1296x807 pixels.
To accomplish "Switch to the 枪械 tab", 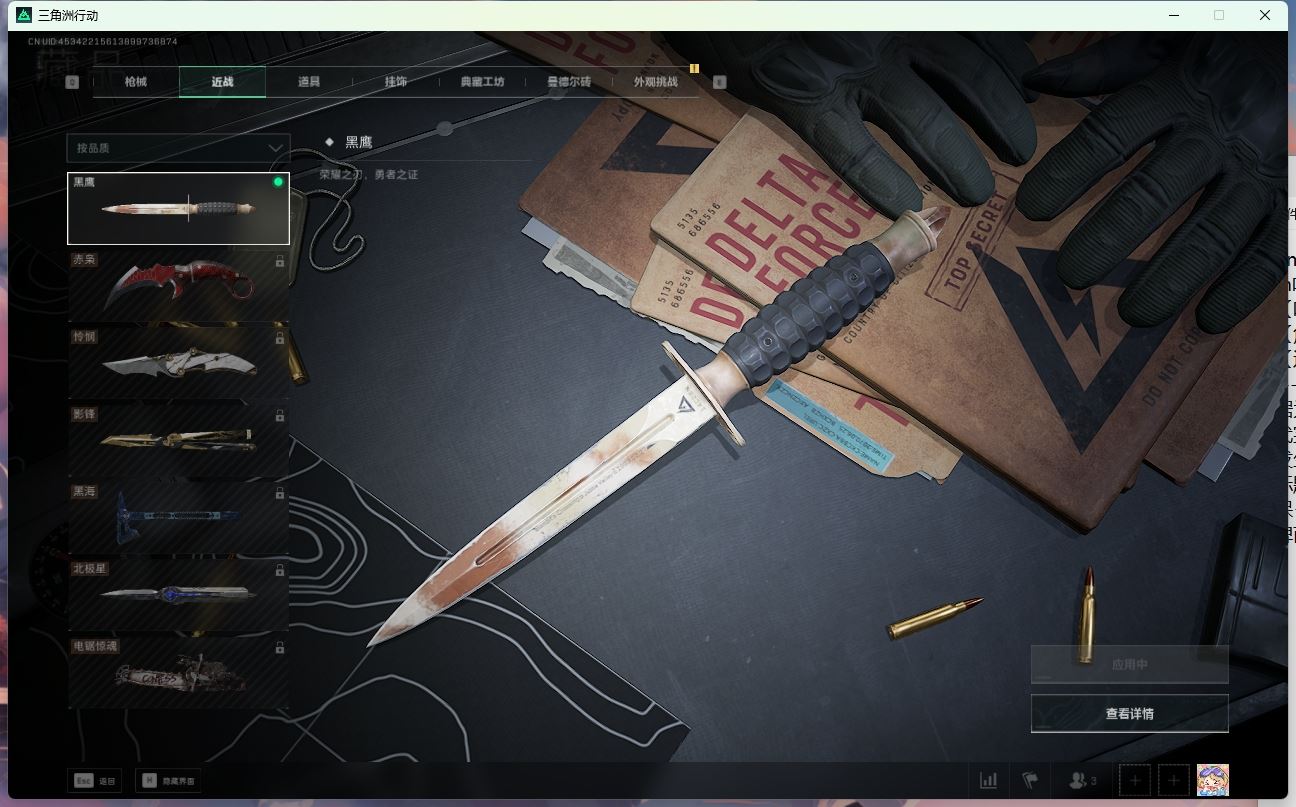I will (136, 82).
